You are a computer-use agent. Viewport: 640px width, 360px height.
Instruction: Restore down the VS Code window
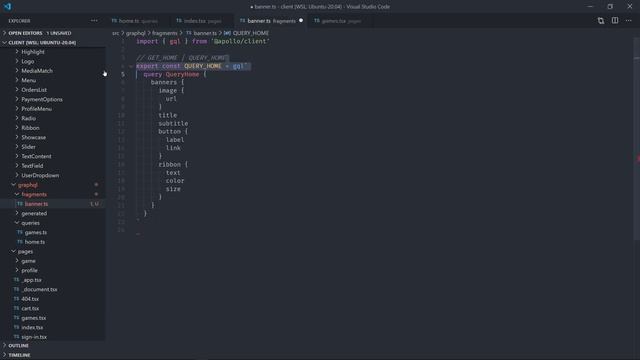pos(610,7)
